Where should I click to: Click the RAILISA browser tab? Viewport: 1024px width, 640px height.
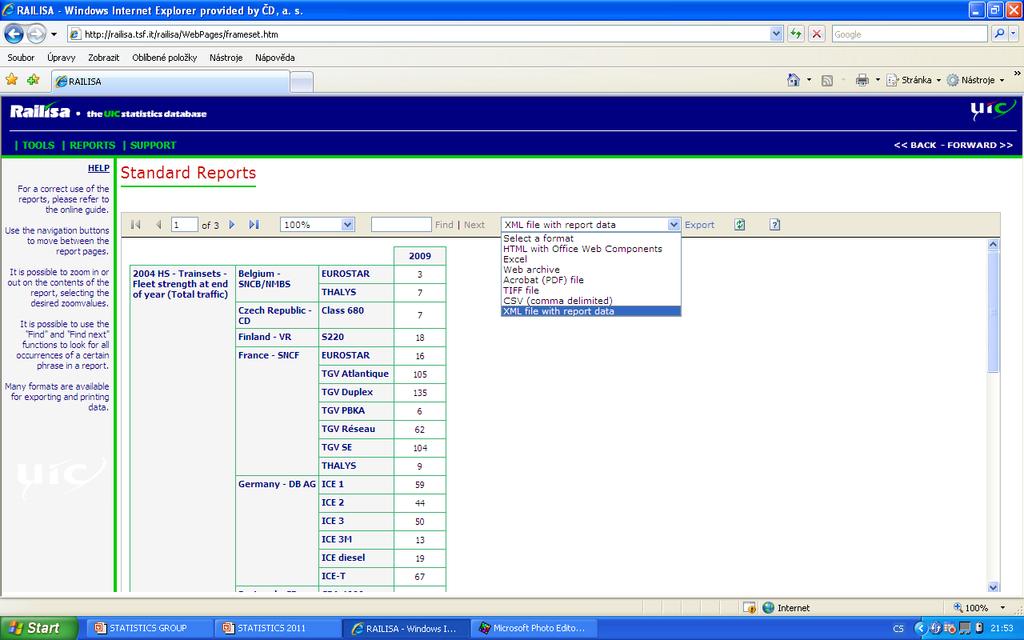tap(171, 82)
